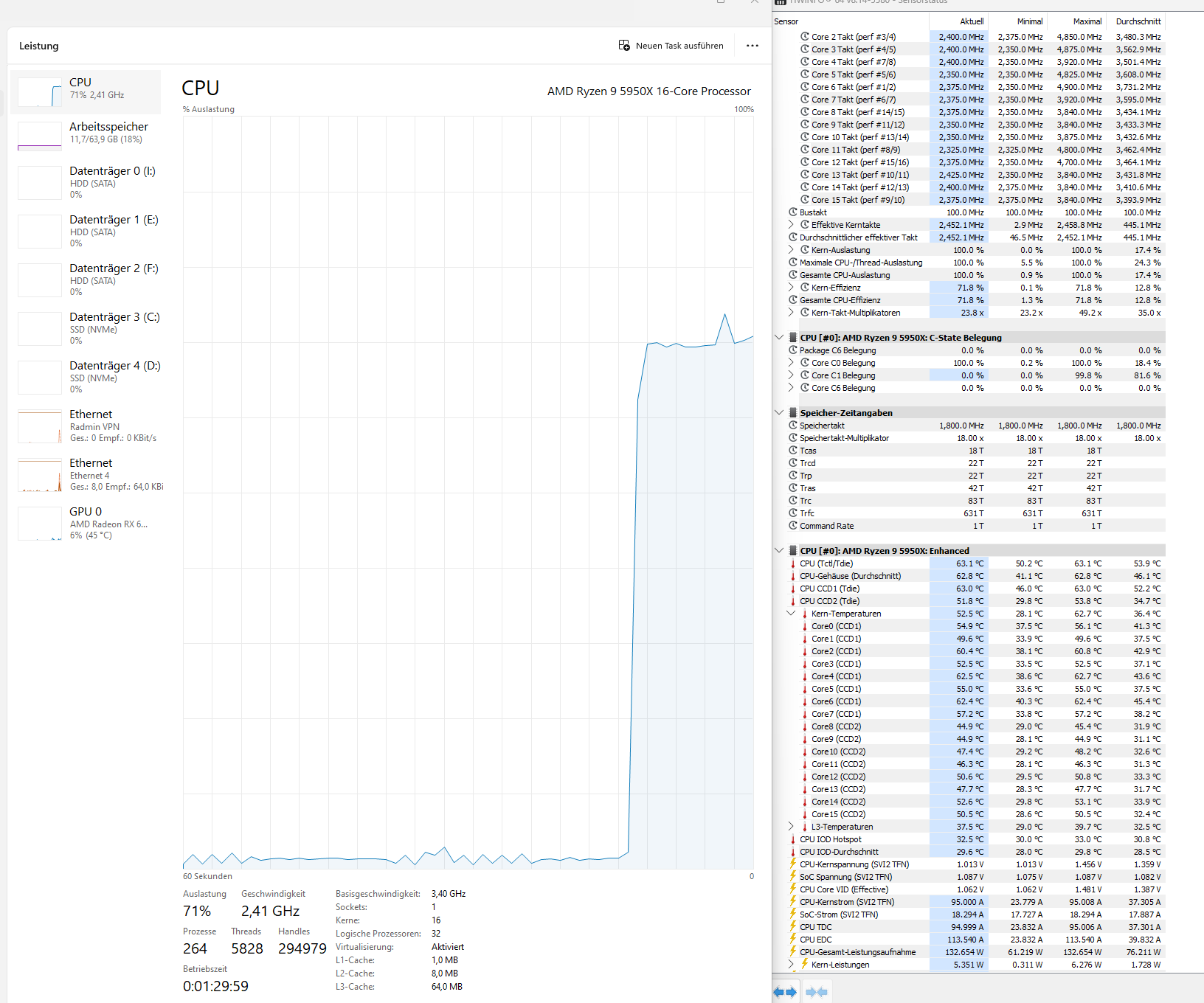This screenshot has height=1003, width=1204.
Task: Select the Core15 (CCD2) temperature row
Action: click(969, 814)
